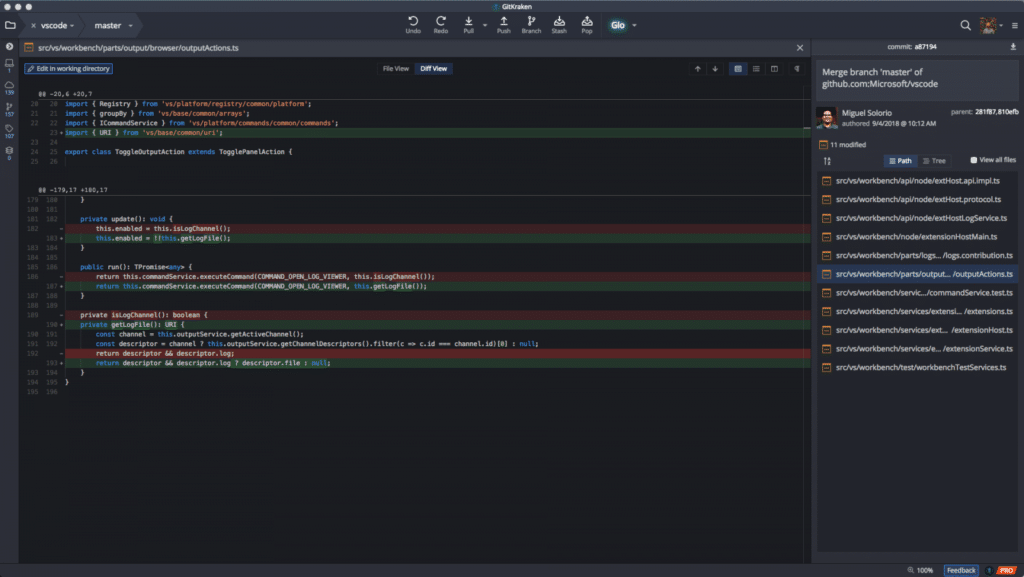Select the commandService.test.ts file
The width and height of the screenshot is (1024, 577).
tap(918, 293)
